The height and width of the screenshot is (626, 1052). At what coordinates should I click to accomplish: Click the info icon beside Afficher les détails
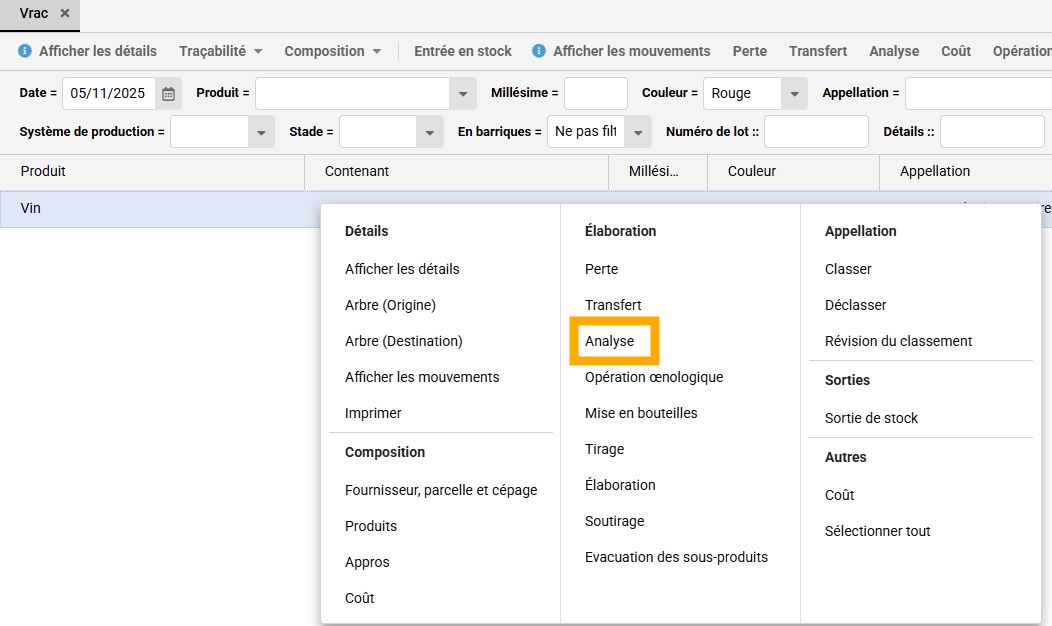click(25, 51)
